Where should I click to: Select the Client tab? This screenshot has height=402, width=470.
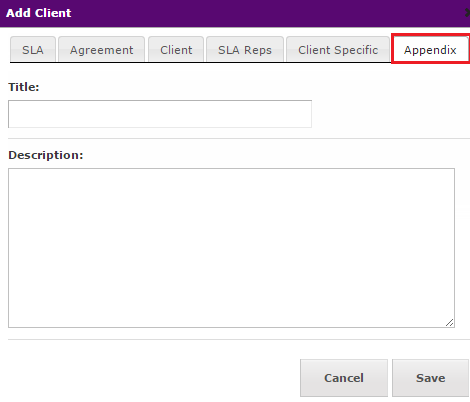click(x=176, y=49)
